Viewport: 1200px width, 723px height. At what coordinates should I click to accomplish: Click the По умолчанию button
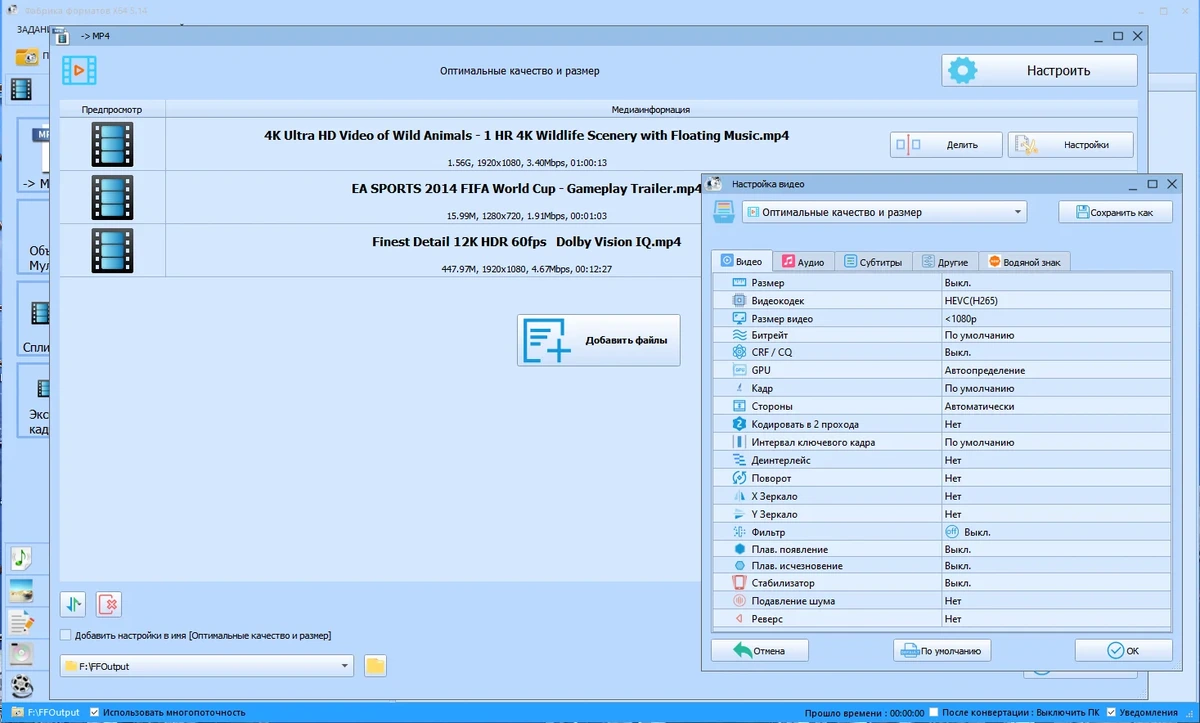point(942,650)
